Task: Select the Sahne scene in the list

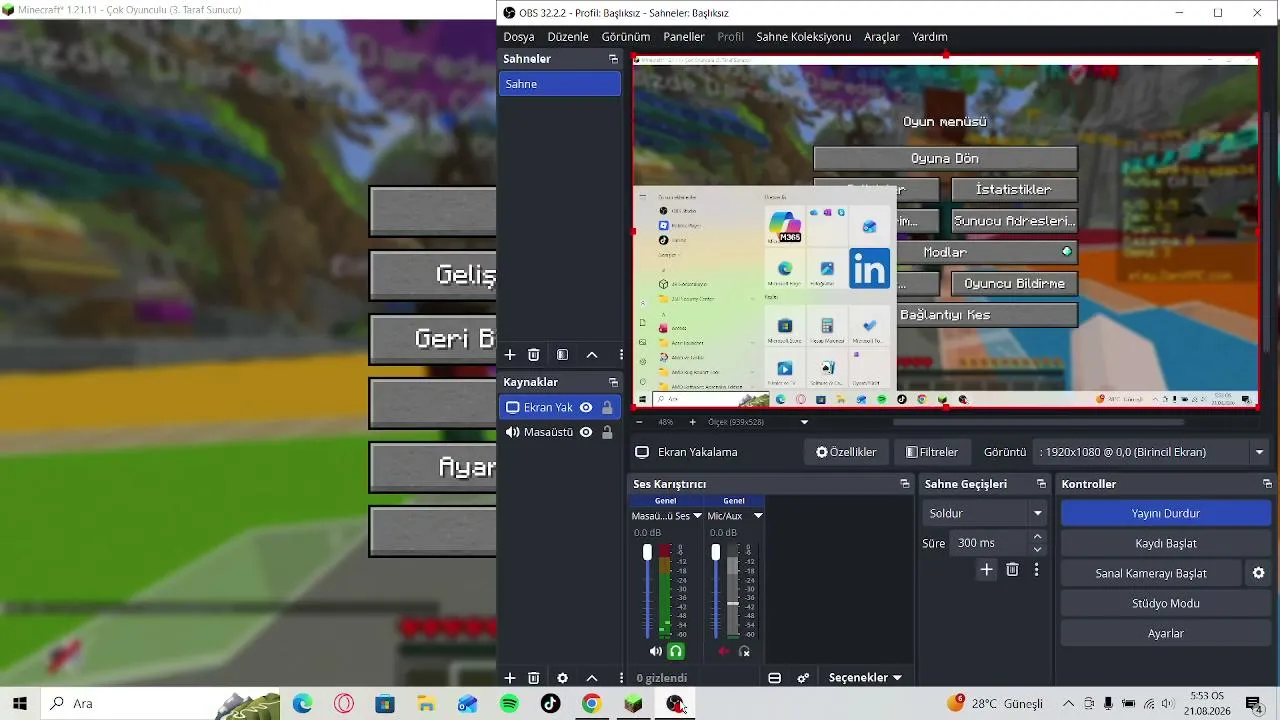Action: click(560, 84)
